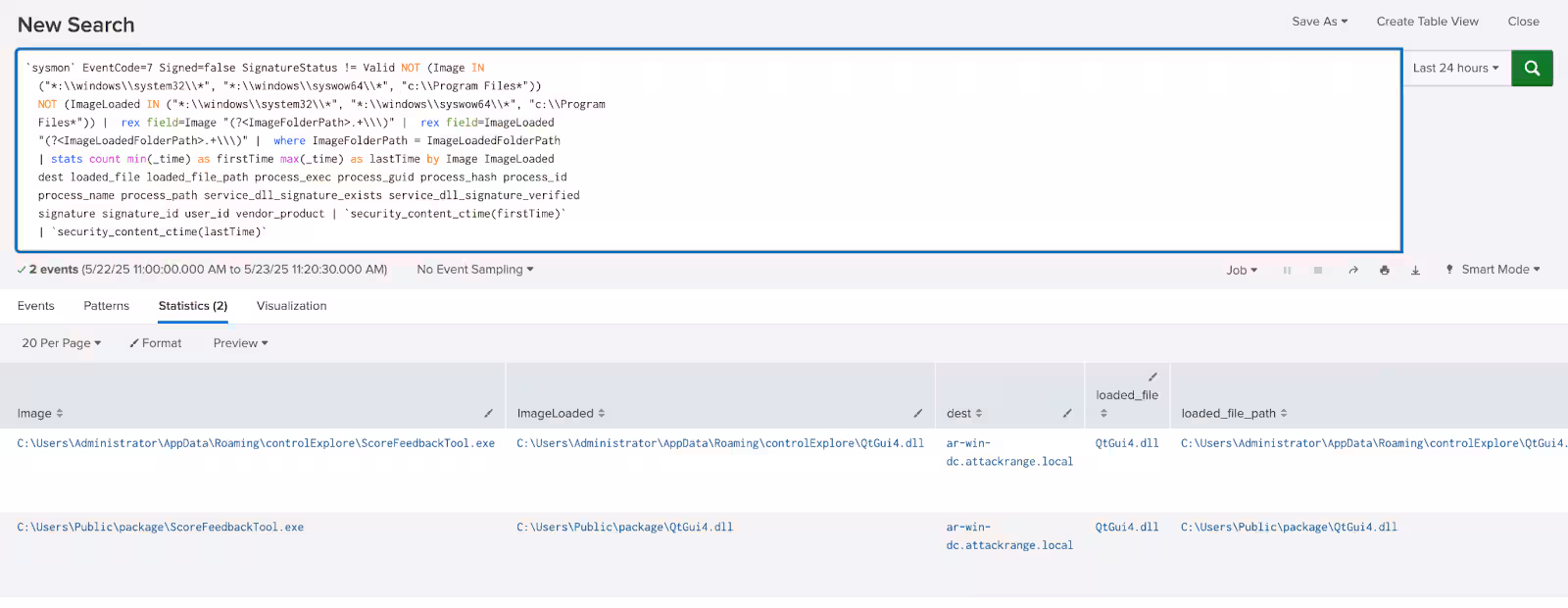1568x608 pixels.
Task: Click the pencil icon for ImageLoaded column
Action: coord(917,414)
